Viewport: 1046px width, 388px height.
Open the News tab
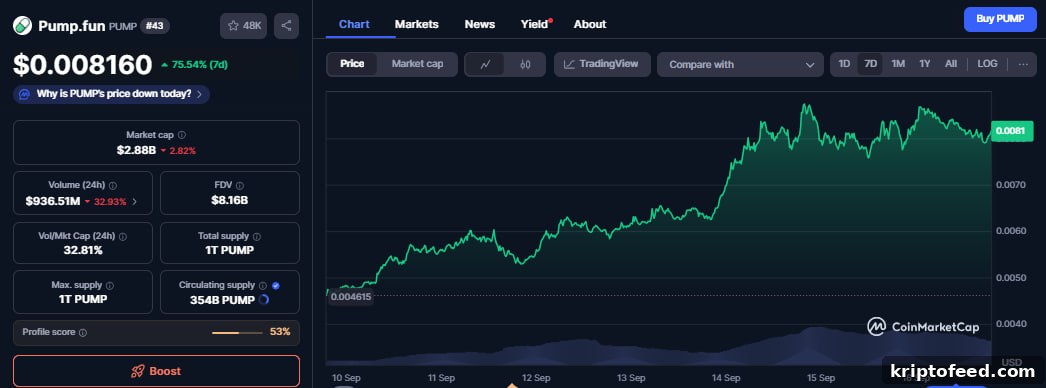tap(480, 24)
